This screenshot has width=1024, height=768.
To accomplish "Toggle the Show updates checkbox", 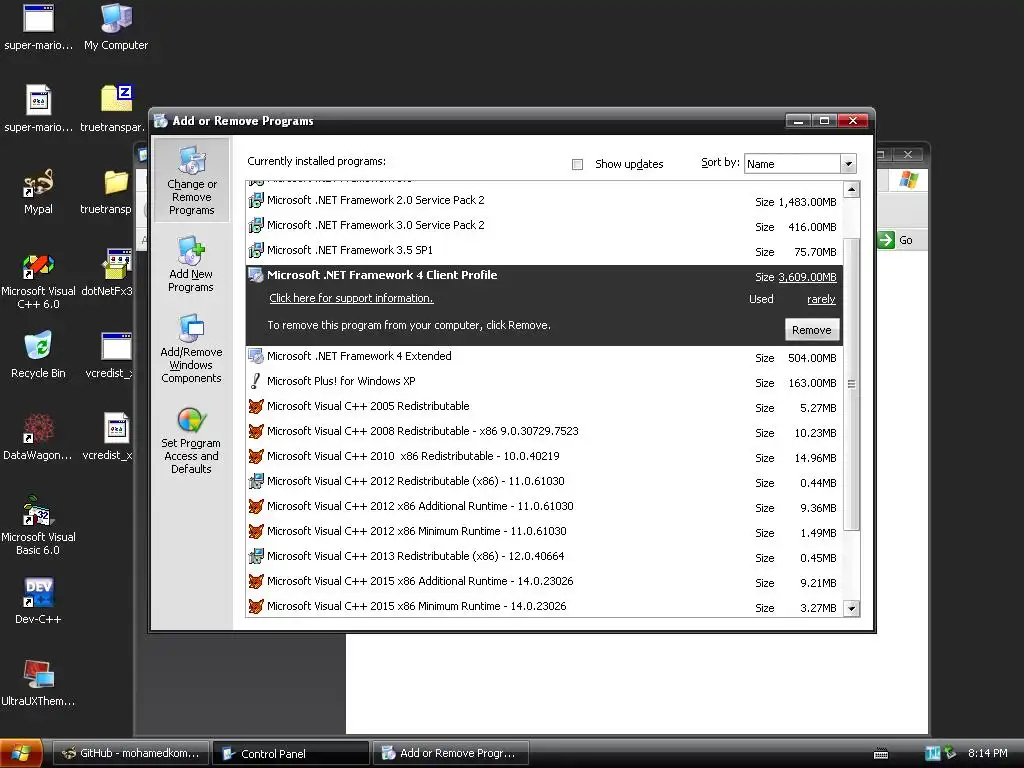I will click(x=577, y=165).
